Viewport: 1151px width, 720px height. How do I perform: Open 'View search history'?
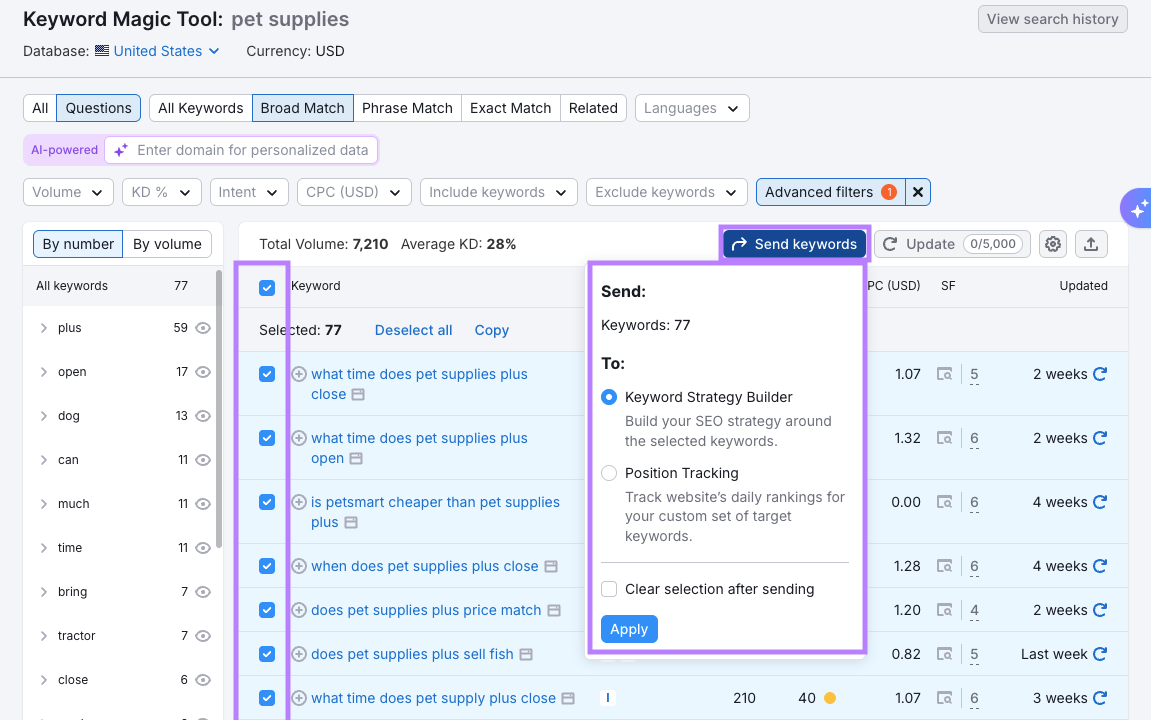pyautogui.click(x=1052, y=18)
